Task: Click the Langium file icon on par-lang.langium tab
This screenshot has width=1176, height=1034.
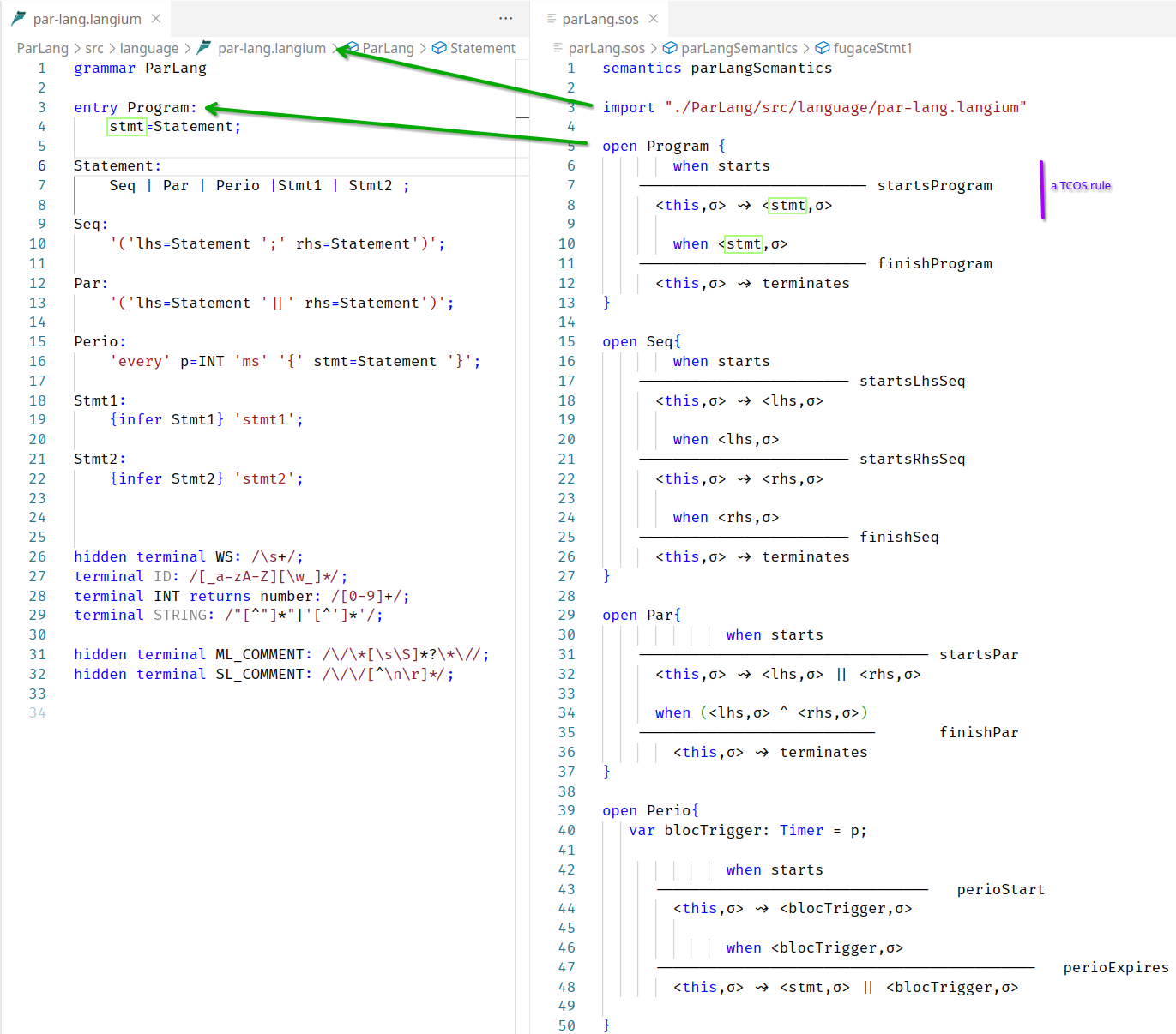Action: click(18, 19)
